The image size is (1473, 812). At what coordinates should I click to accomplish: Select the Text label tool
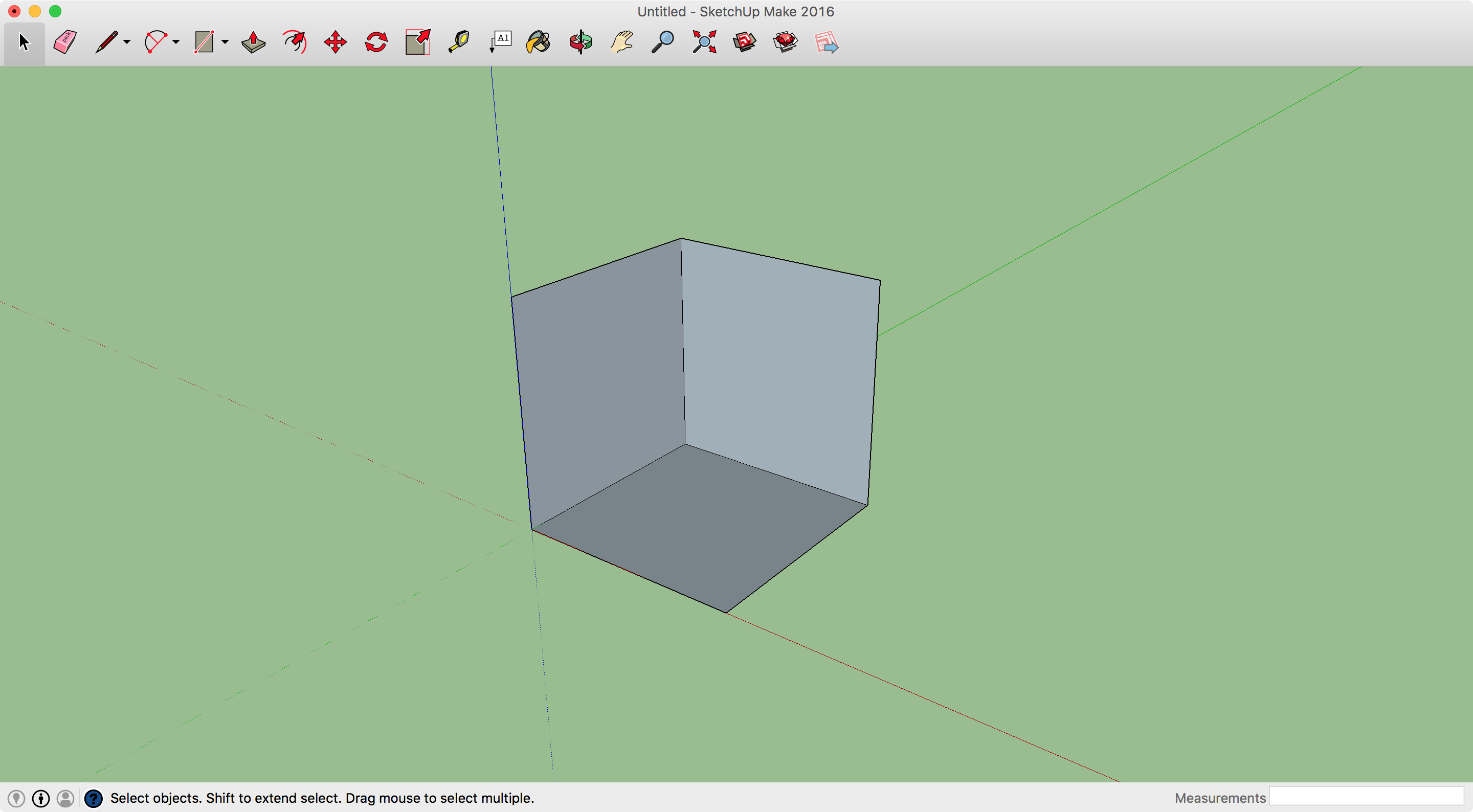point(500,42)
